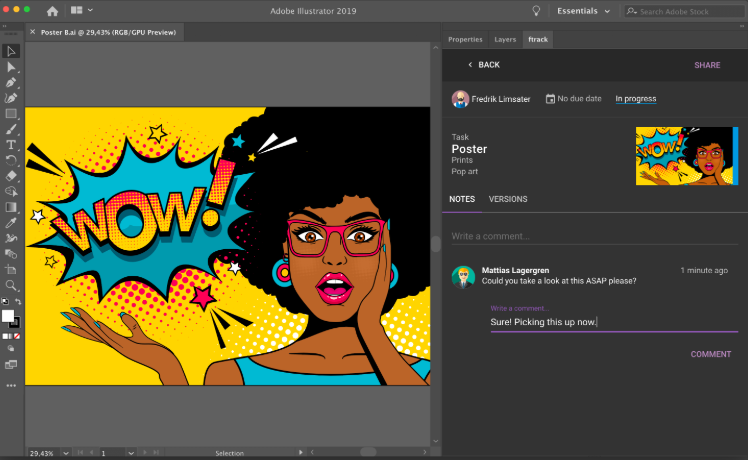Set fill to None

coord(17,336)
